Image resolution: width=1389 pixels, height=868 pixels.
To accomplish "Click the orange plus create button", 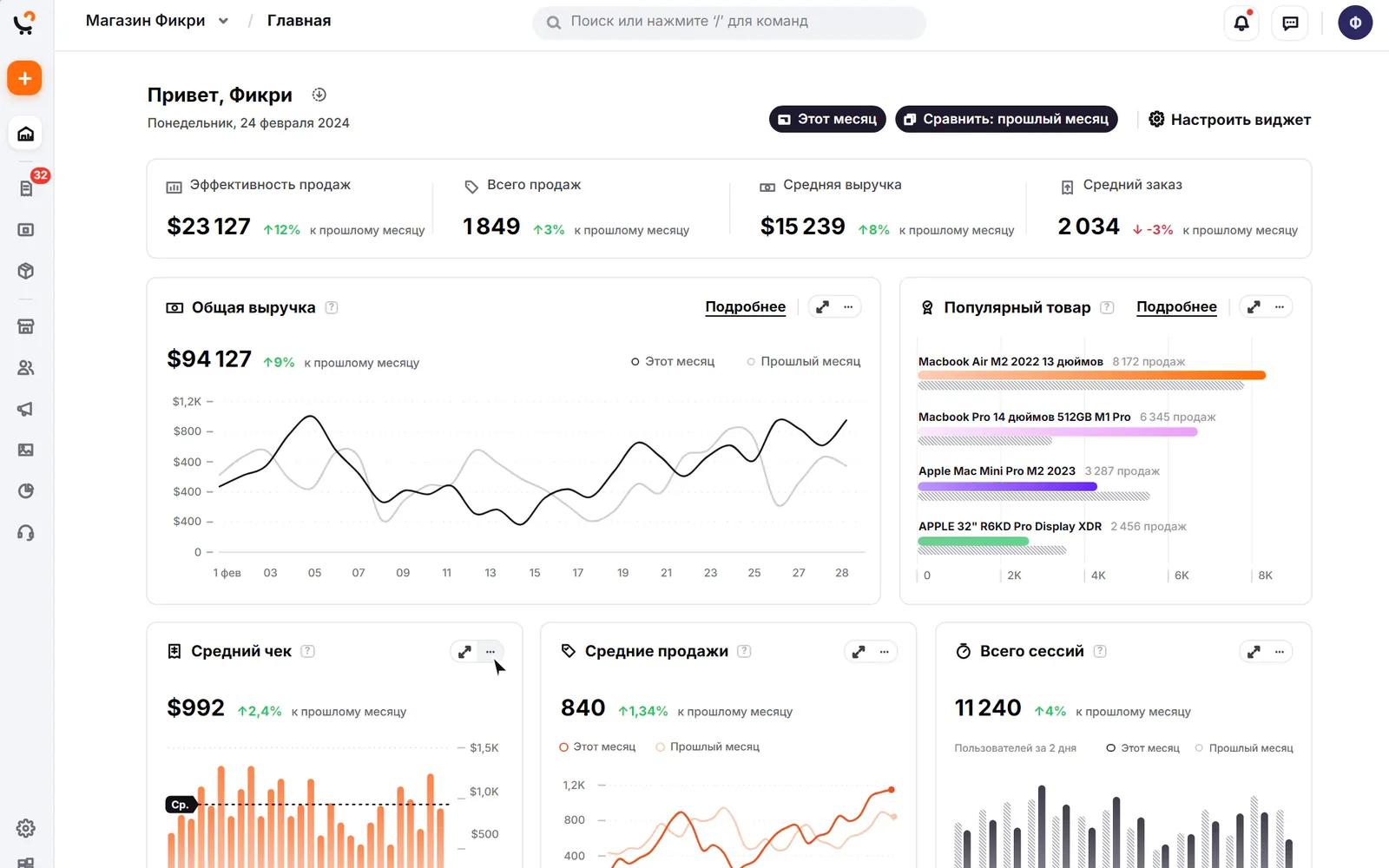I will pyautogui.click(x=25, y=78).
